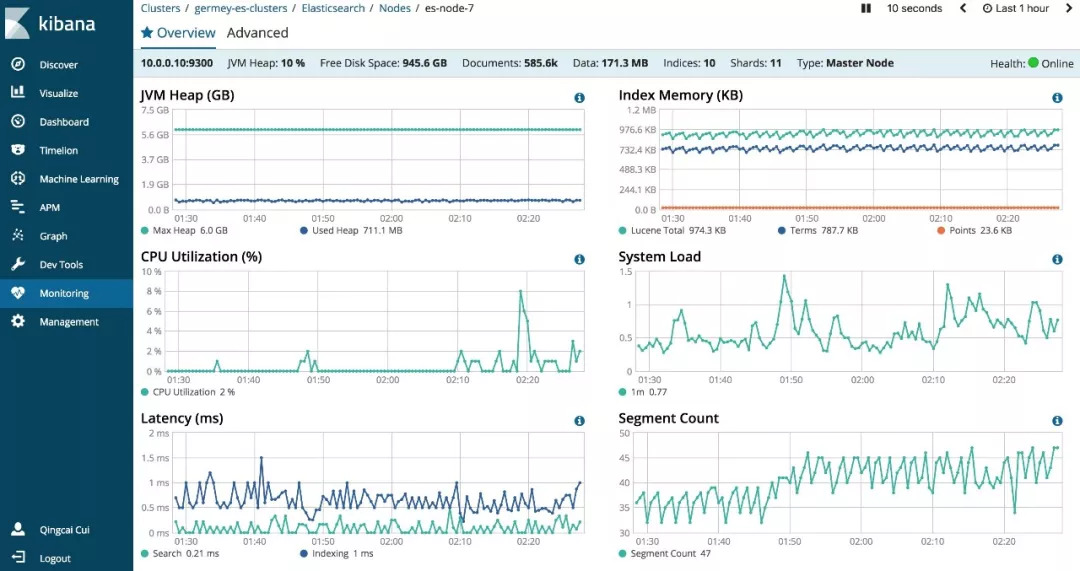
Task: Open APM from the stacked bars icon
Action: pyautogui.click(x=18, y=207)
